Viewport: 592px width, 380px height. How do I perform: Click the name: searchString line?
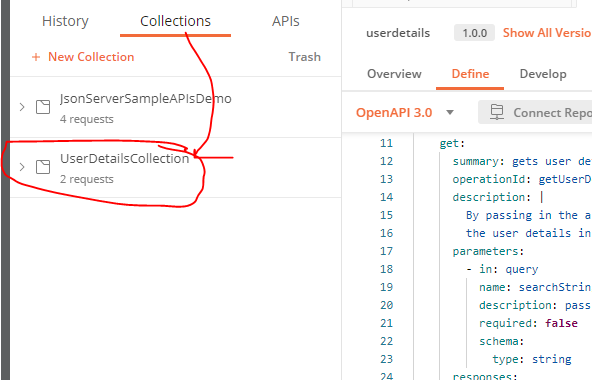535,287
